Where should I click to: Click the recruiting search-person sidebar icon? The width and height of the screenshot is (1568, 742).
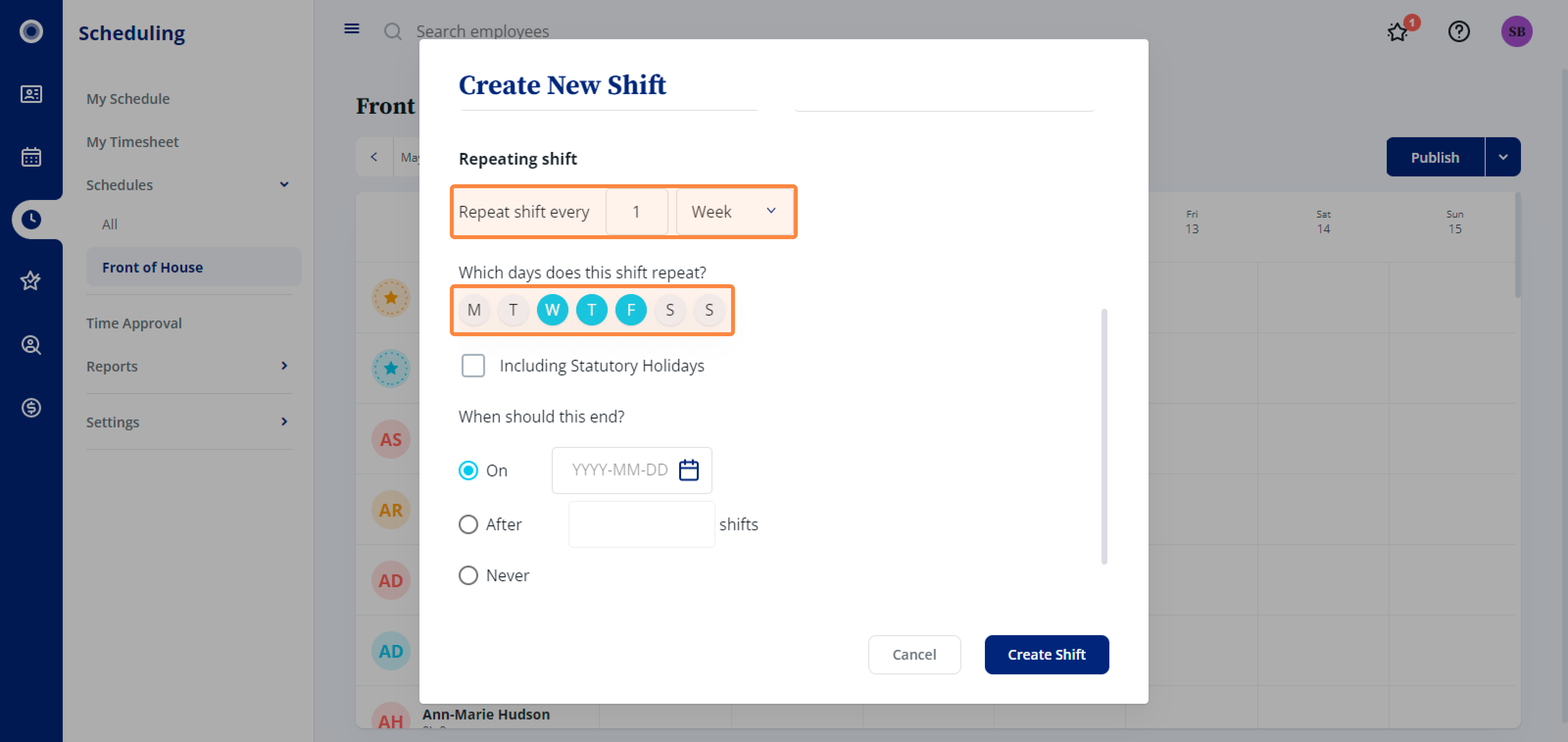[31, 345]
